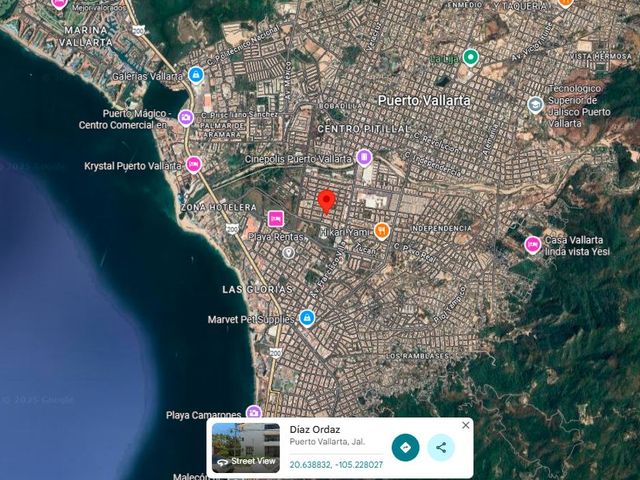Image resolution: width=640 pixels, height=480 pixels.
Task: Click the Independencia neighborhood label
Action: pos(441,229)
